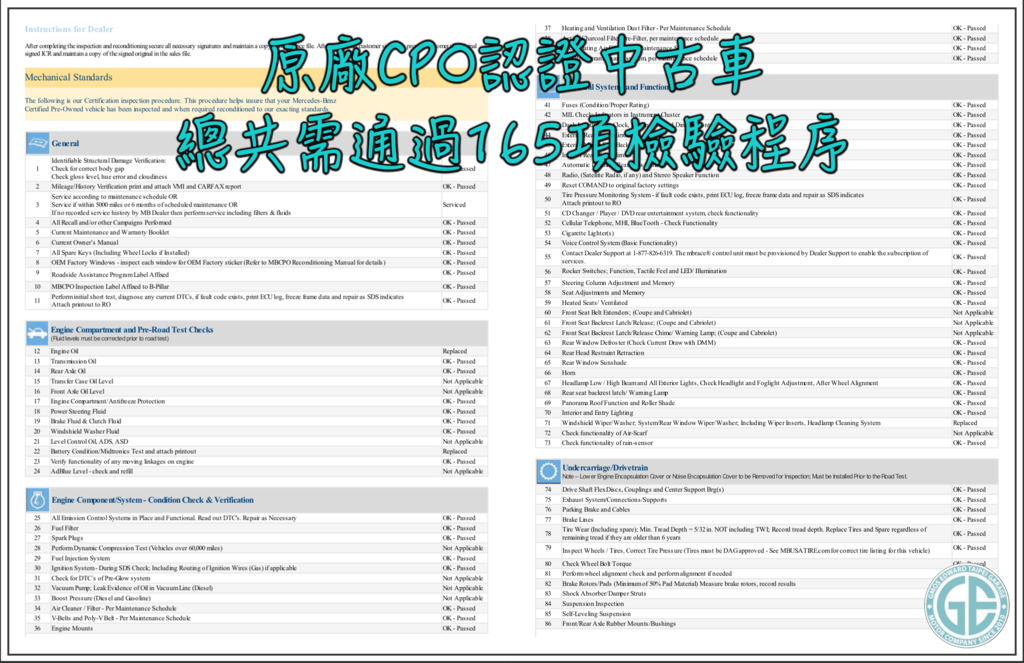
Task: Click the 'Windshield Washer Fluid' item
Action: point(85,432)
